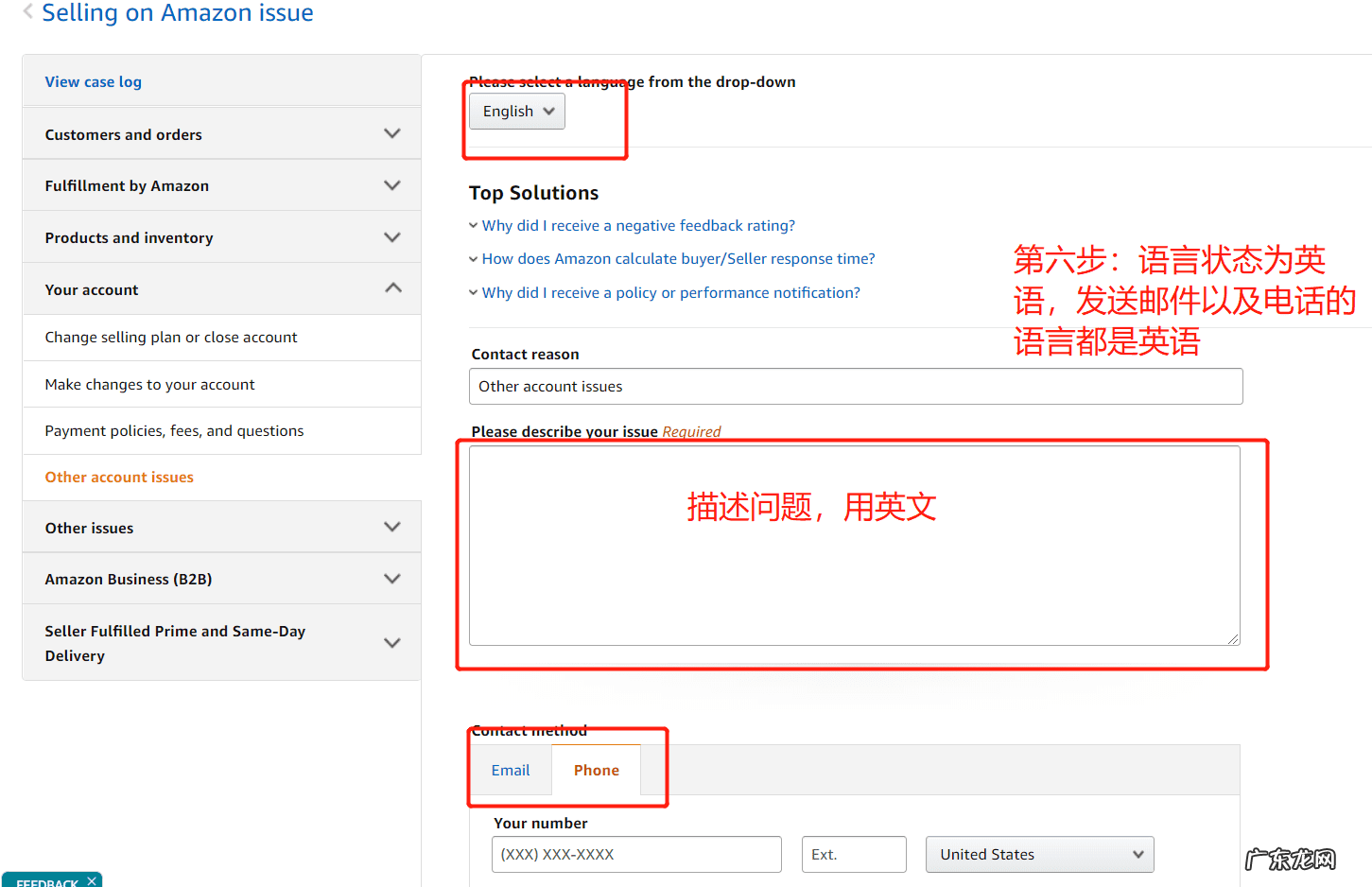Expand the Other issues section
1372x887 pixels.
(x=392, y=527)
